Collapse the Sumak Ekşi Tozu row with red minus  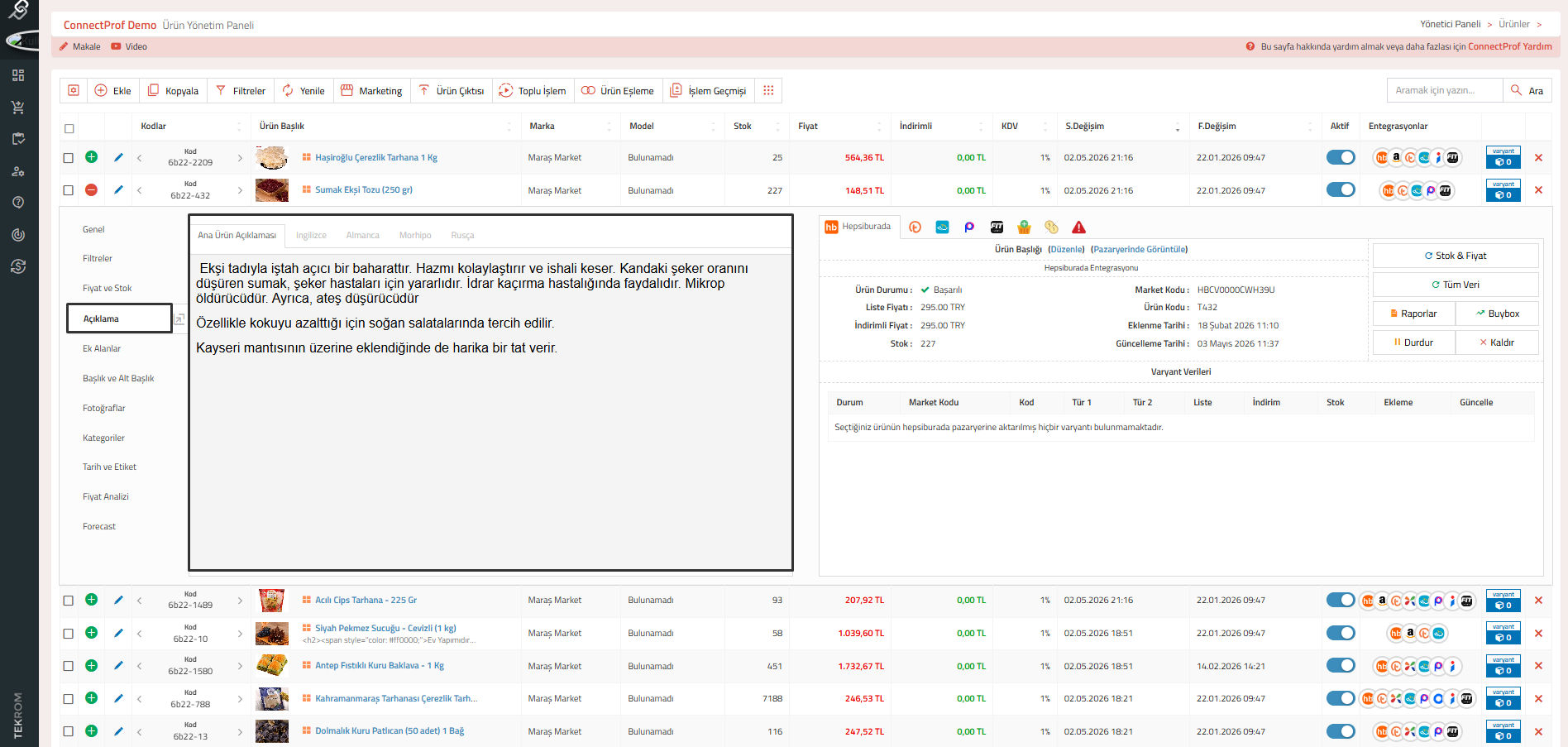[x=92, y=190]
